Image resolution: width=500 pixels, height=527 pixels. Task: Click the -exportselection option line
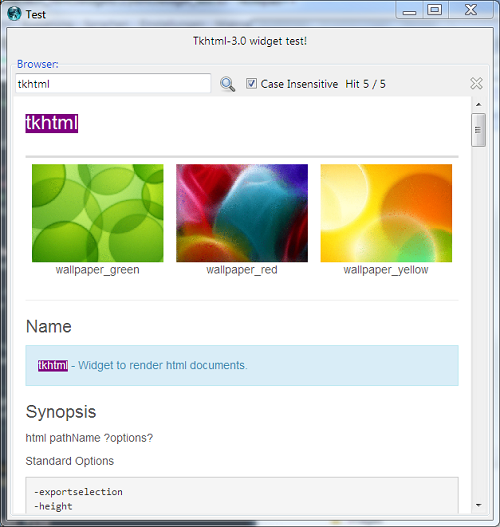tap(78, 492)
